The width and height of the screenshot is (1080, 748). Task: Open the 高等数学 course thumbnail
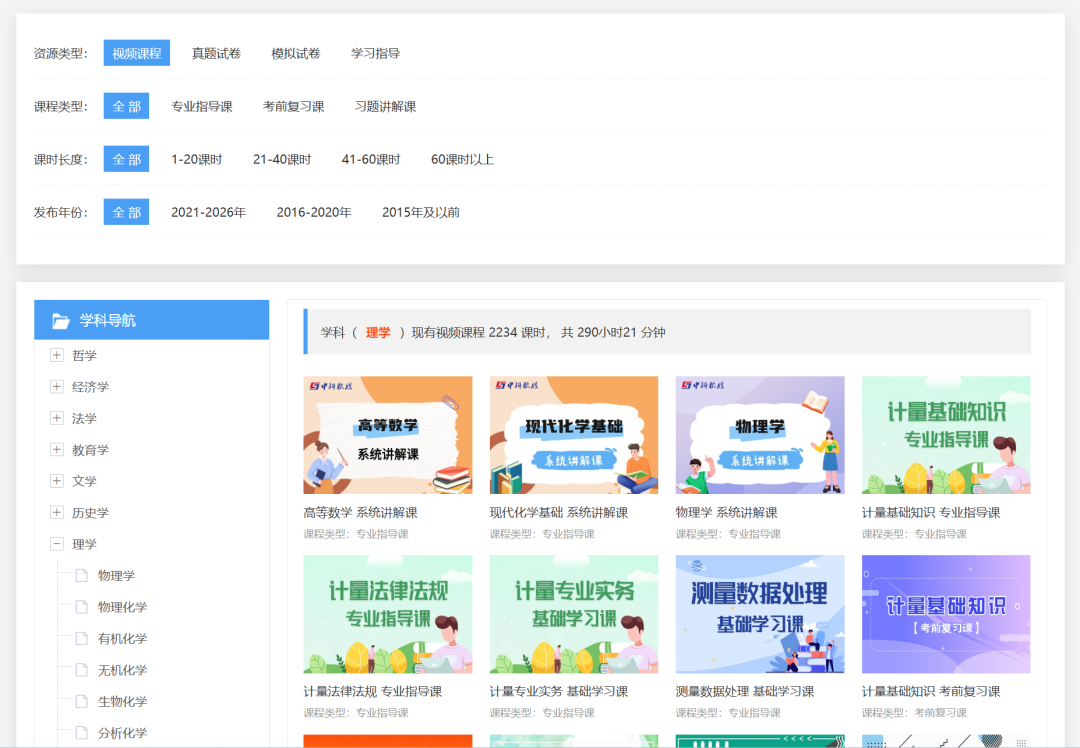[x=388, y=435]
